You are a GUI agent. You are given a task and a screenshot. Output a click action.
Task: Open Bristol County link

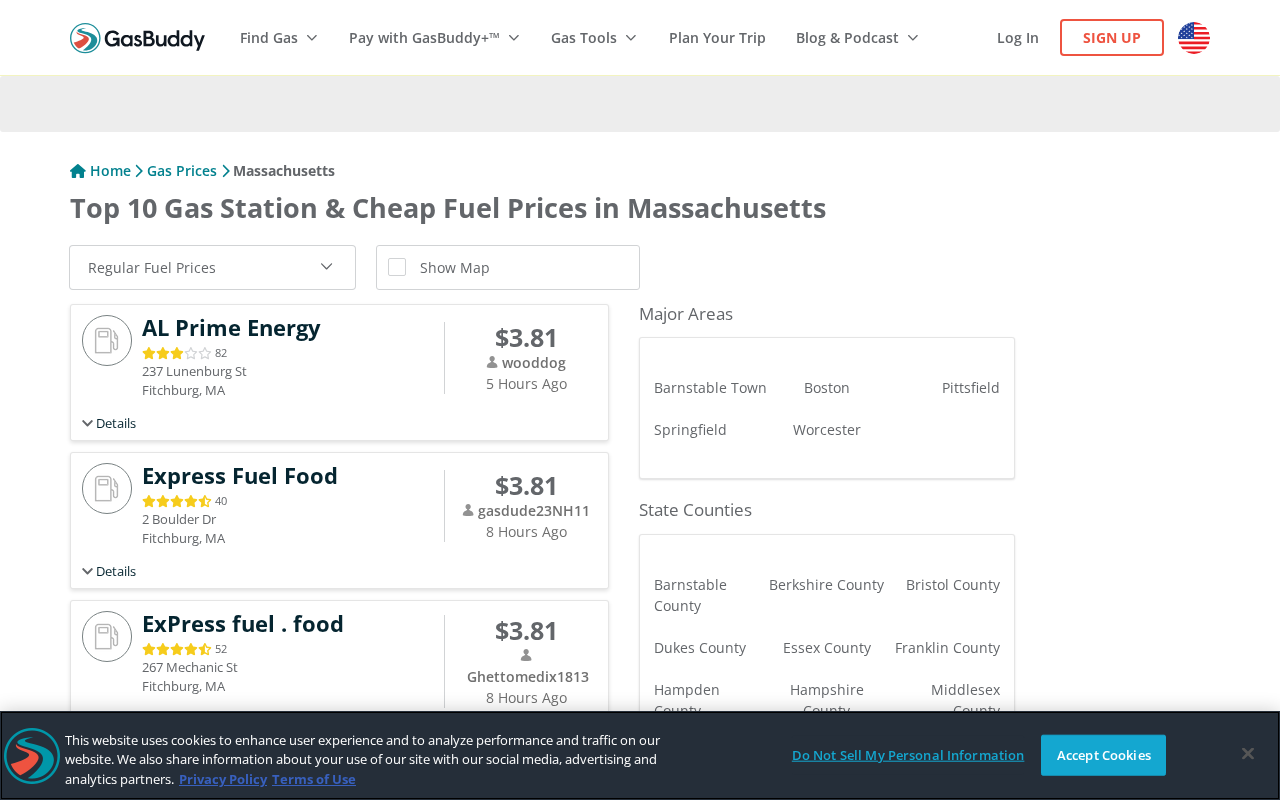pyautogui.click(x=953, y=585)
